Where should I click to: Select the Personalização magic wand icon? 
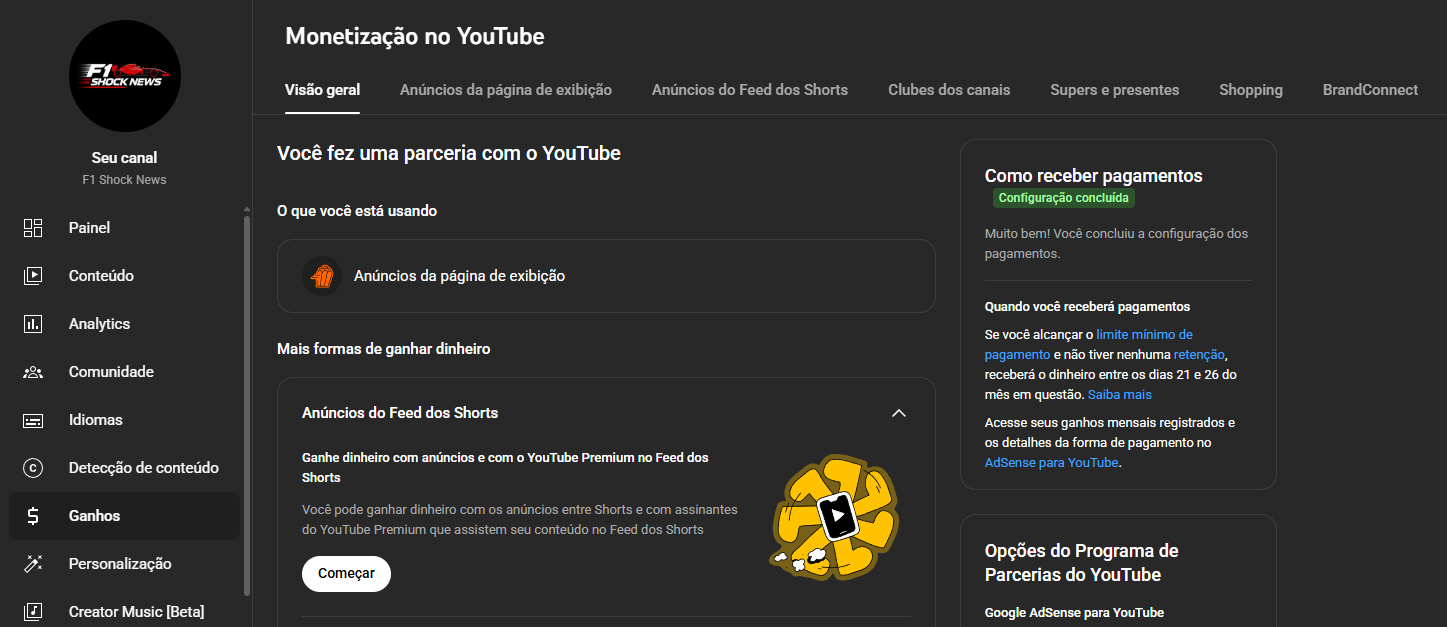tap(33, 564)
